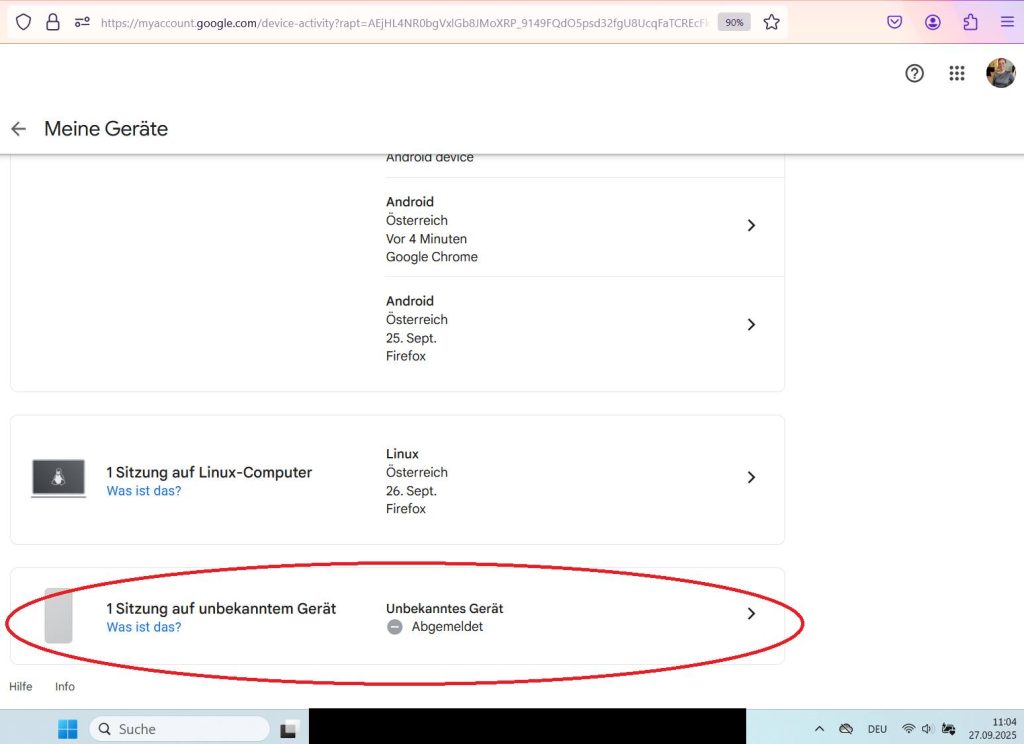This screenshot has width=1024, height=744.
Task: Click the 90% zoom level badge
Action: 734,22
